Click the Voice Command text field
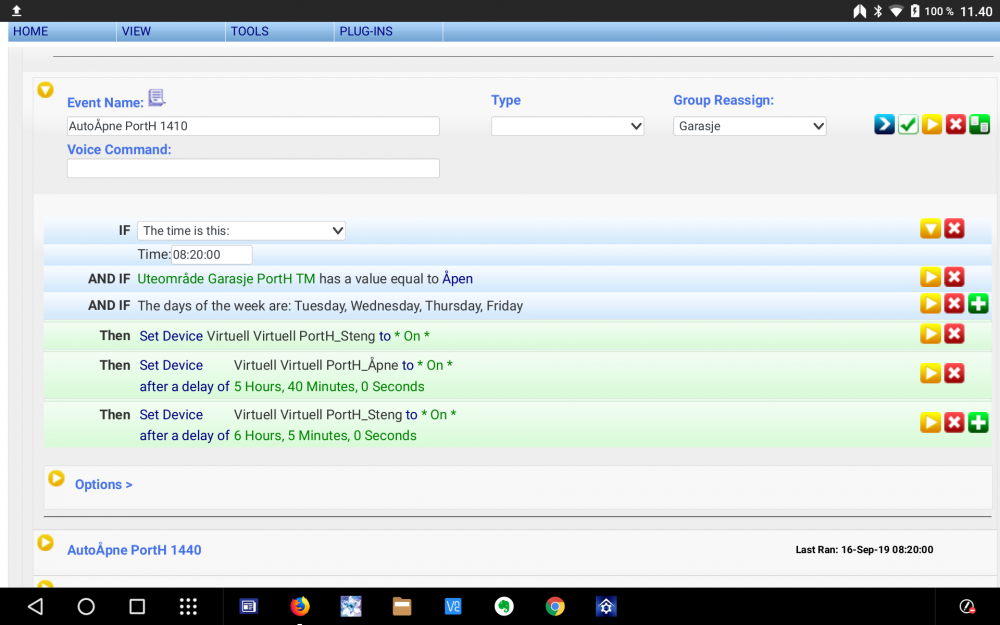1000x625 pixels. 253,169
